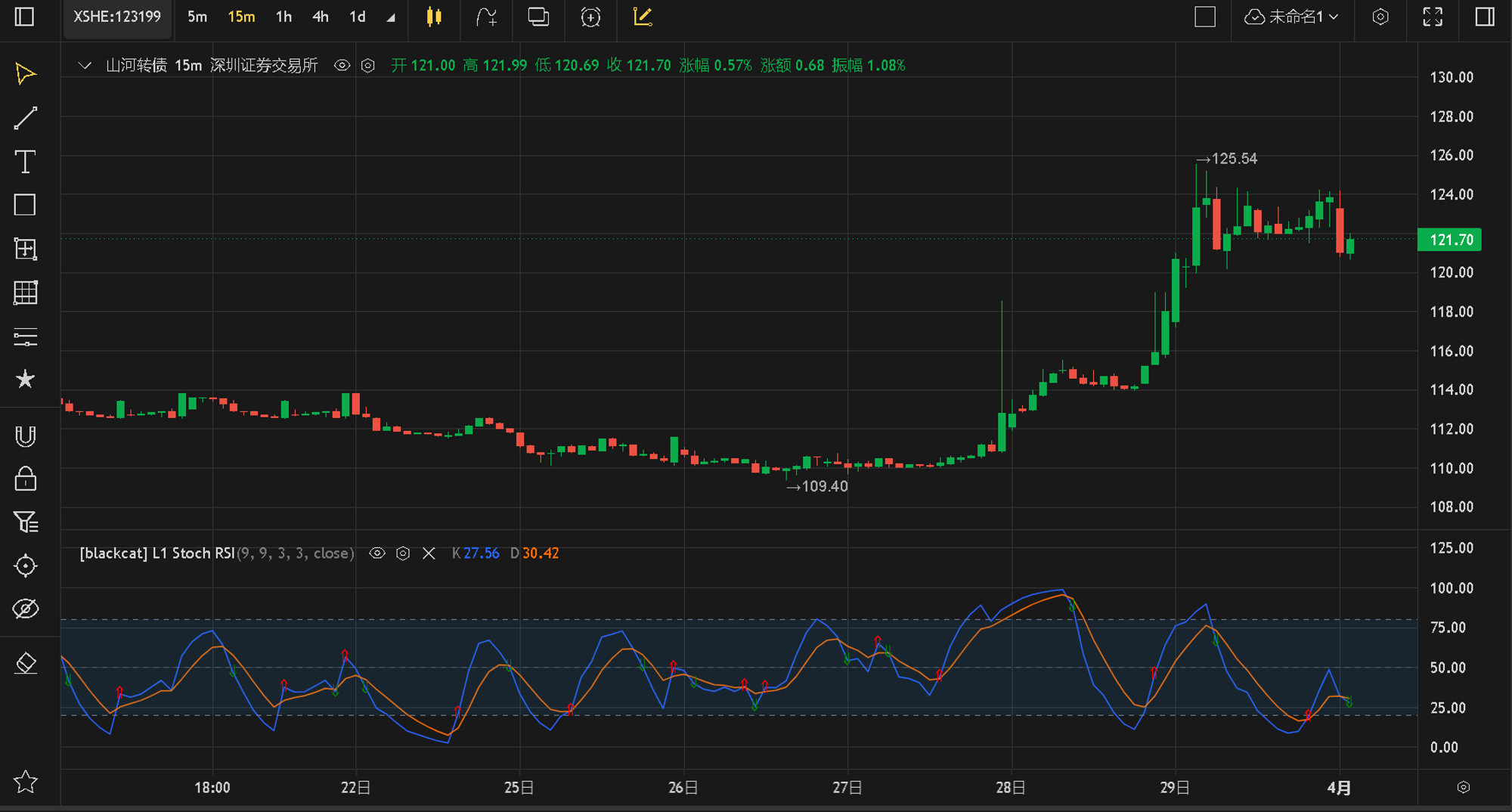
Task: Select single chart layout square
Action: click(1205, 17)
